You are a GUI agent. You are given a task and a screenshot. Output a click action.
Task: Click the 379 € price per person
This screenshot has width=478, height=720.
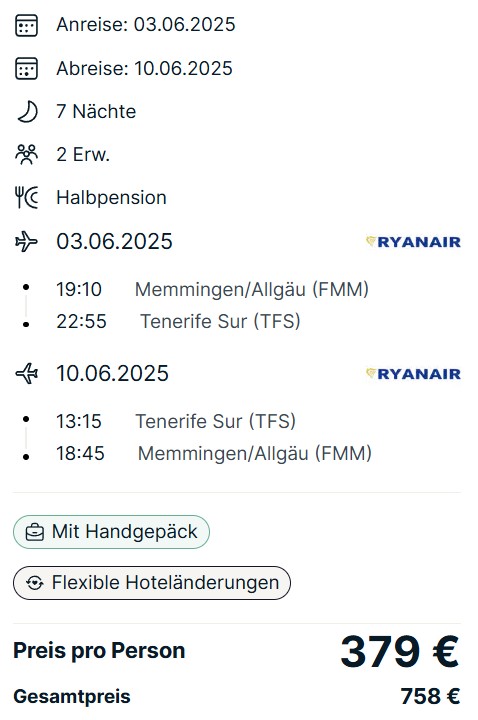pos(399,651)
